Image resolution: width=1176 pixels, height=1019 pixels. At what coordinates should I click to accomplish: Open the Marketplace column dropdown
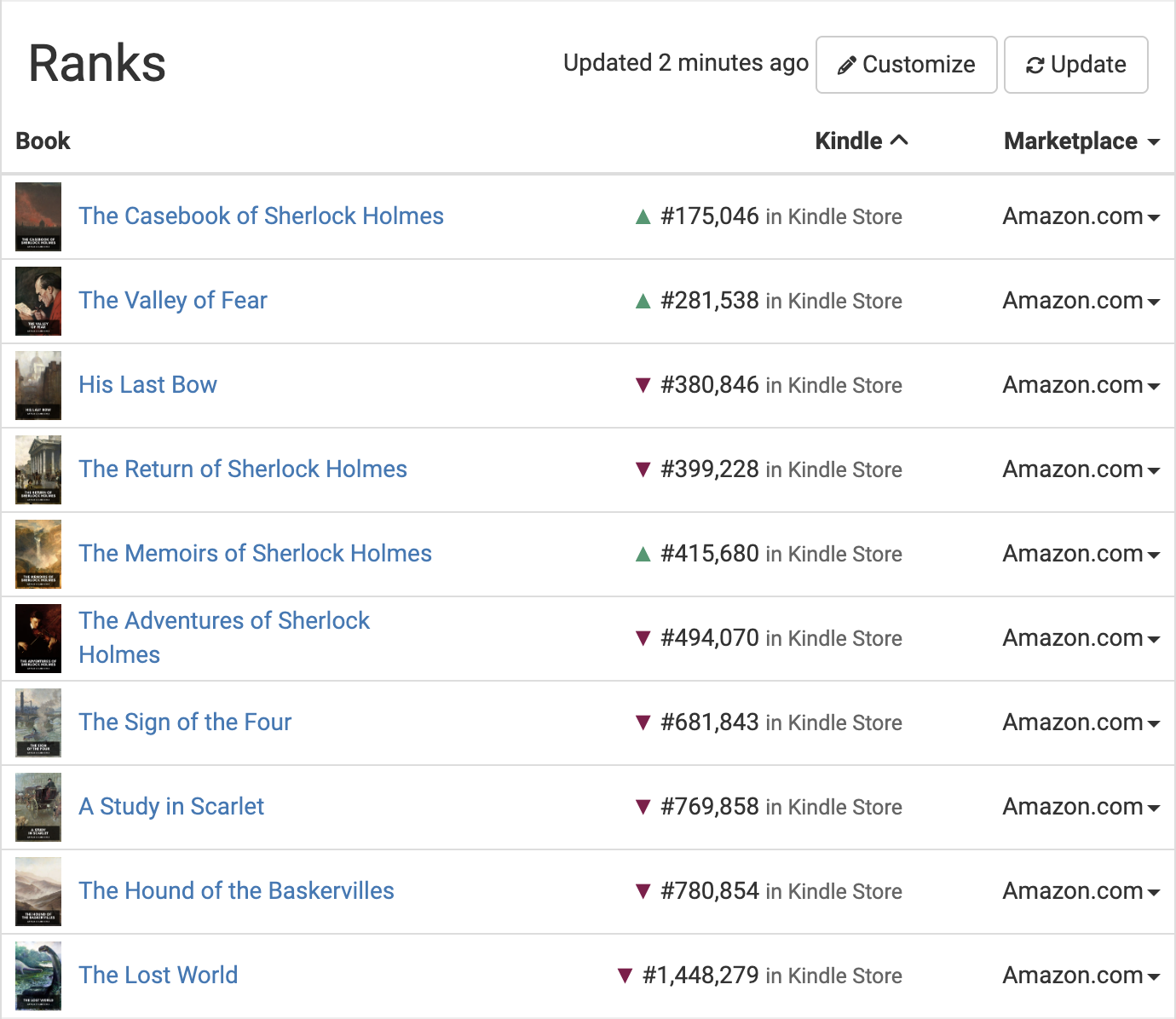pyautogui.click(x=1081, y=141)
